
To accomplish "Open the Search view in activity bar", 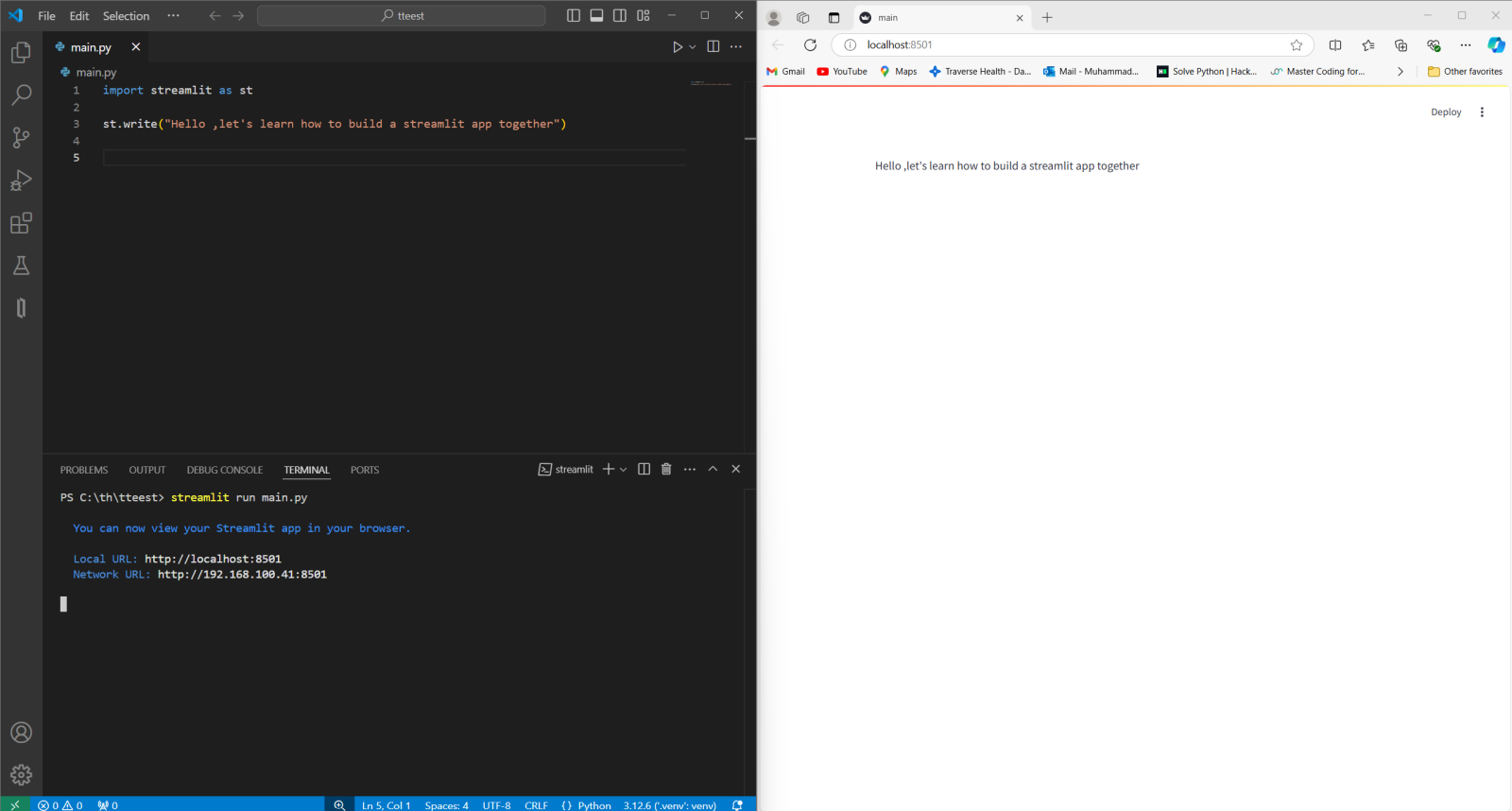I will coord(21,95).
